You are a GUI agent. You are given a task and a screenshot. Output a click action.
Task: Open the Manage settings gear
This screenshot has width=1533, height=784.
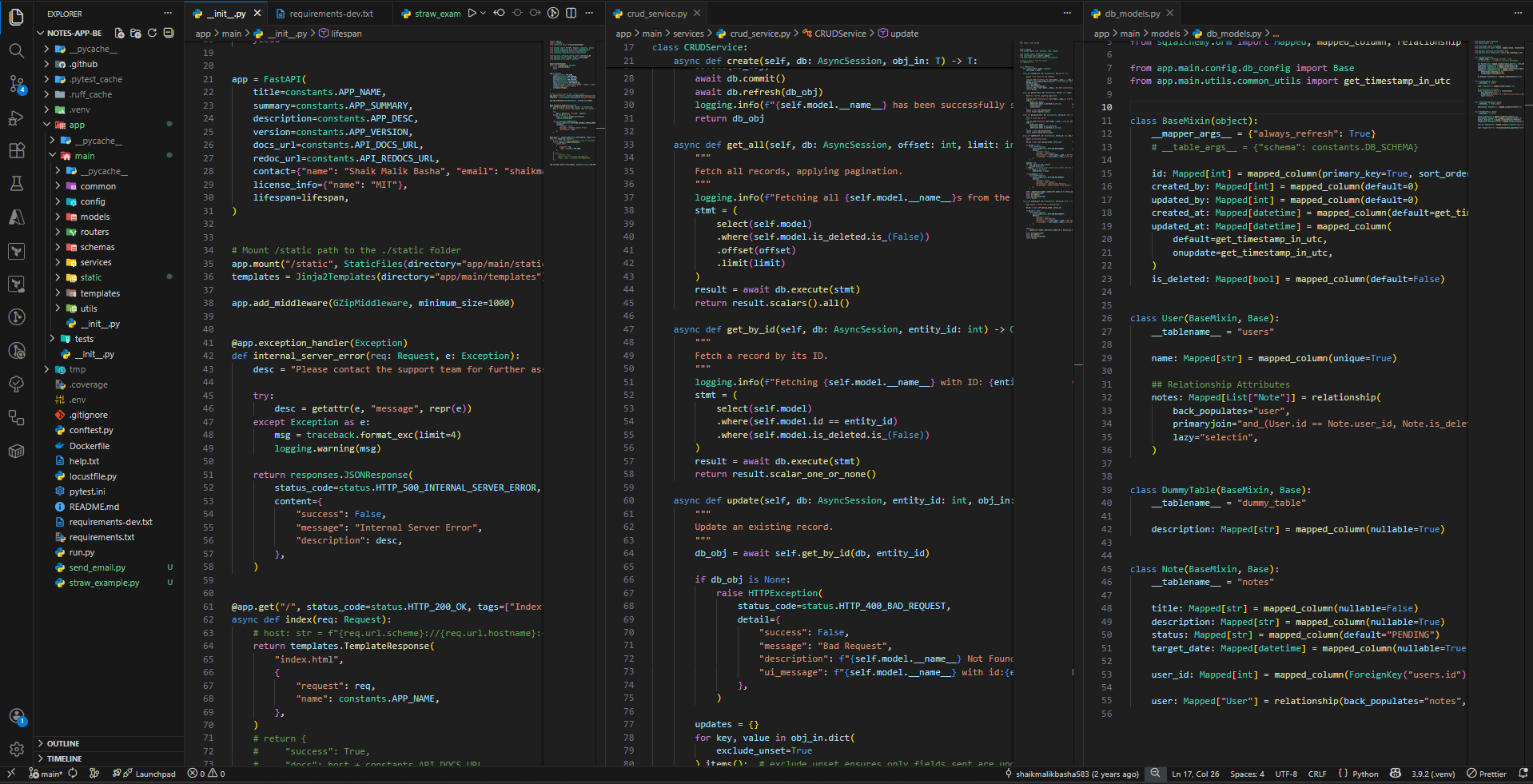point(16,749)
